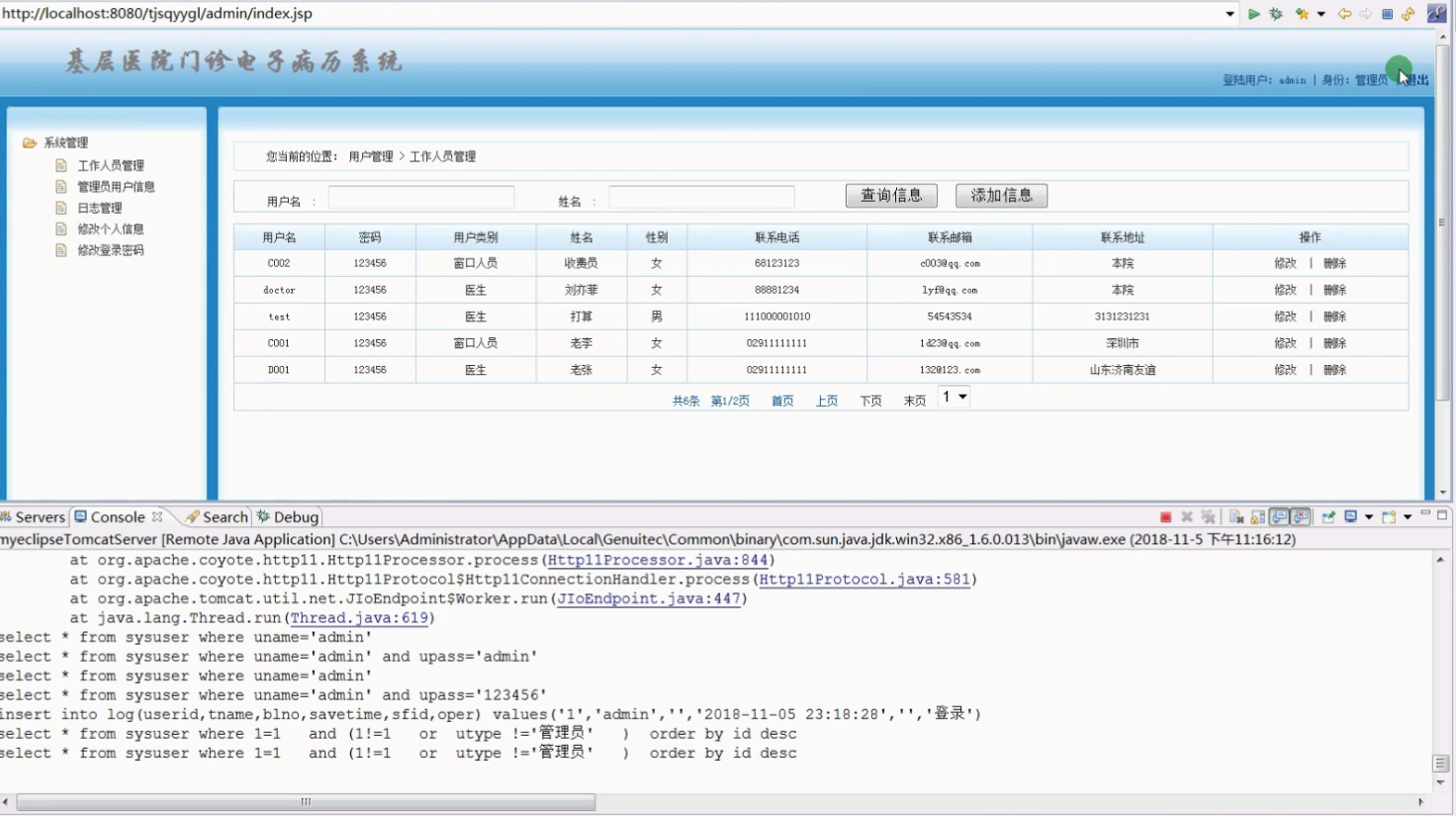1456x816 pixels.
Task: Toggle Show Console on standard output
Action: pos(1280,517)
